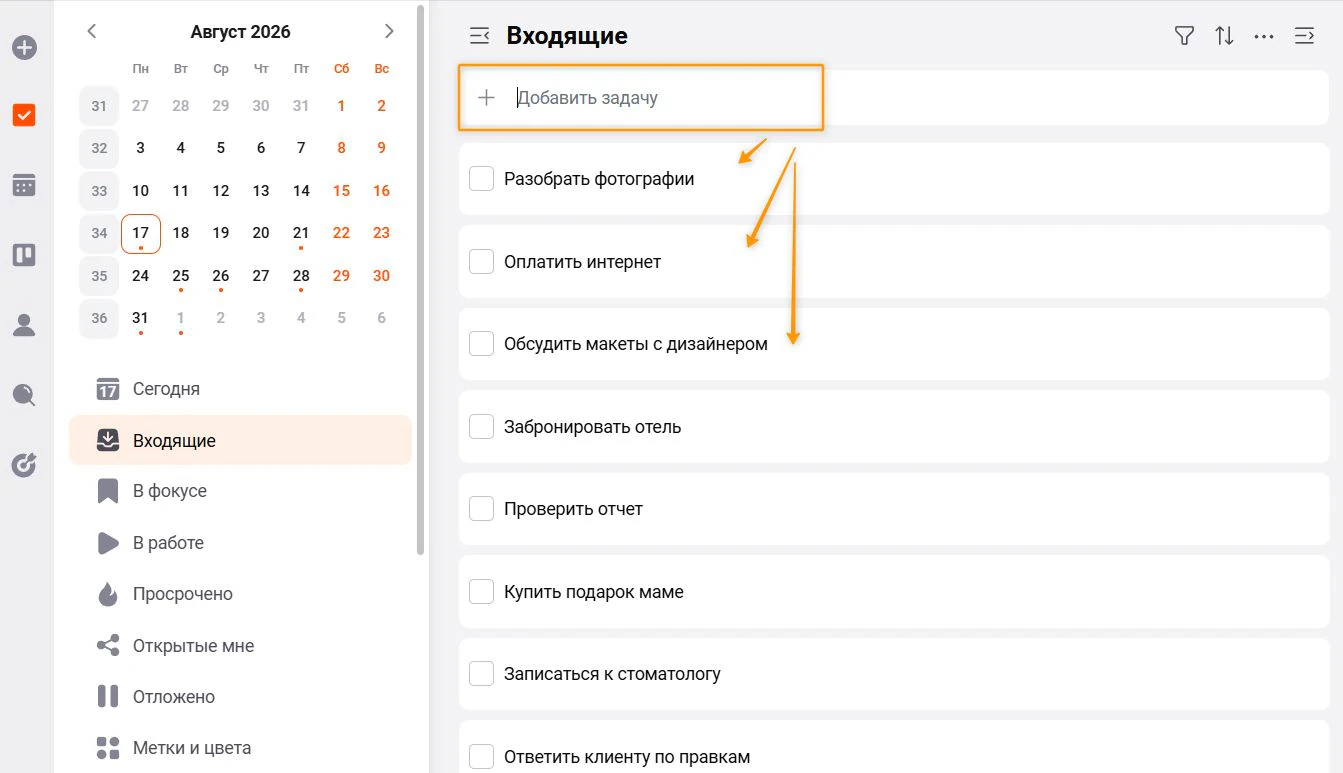
Task: Click the search magnifier icon in left rail
Action: pyautogui.click(x=24, y=395)
